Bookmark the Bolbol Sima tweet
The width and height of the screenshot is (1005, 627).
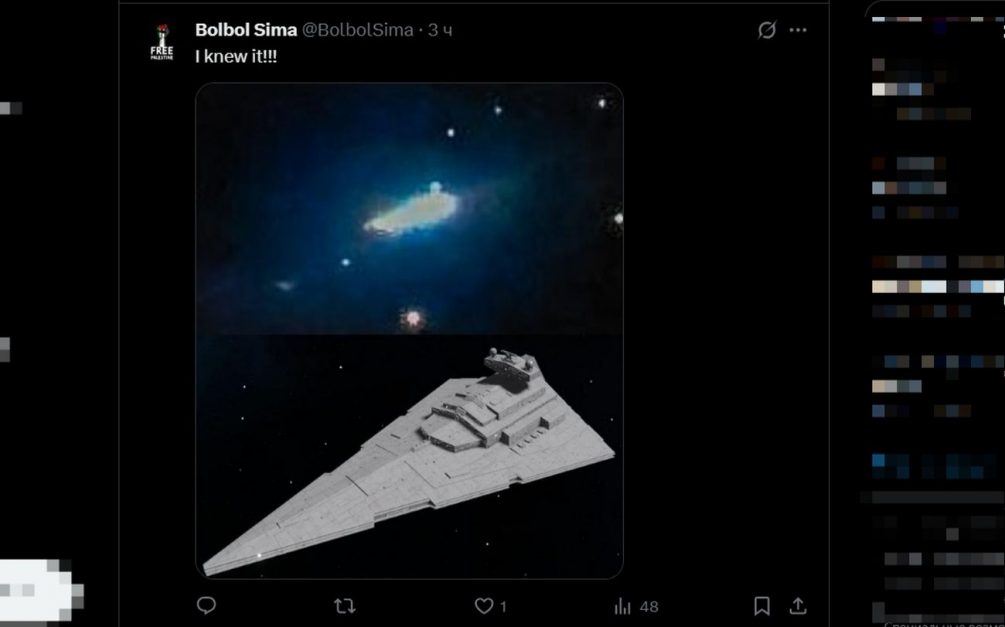coord(762,605)
